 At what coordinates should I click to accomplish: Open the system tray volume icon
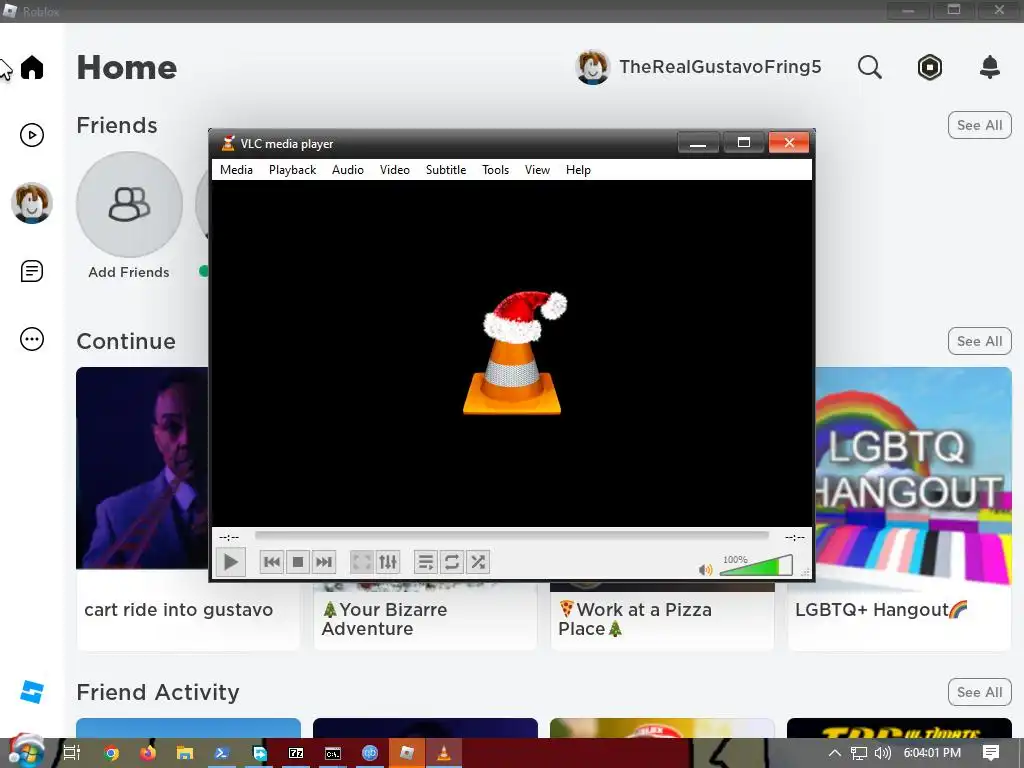pos(883,753)
